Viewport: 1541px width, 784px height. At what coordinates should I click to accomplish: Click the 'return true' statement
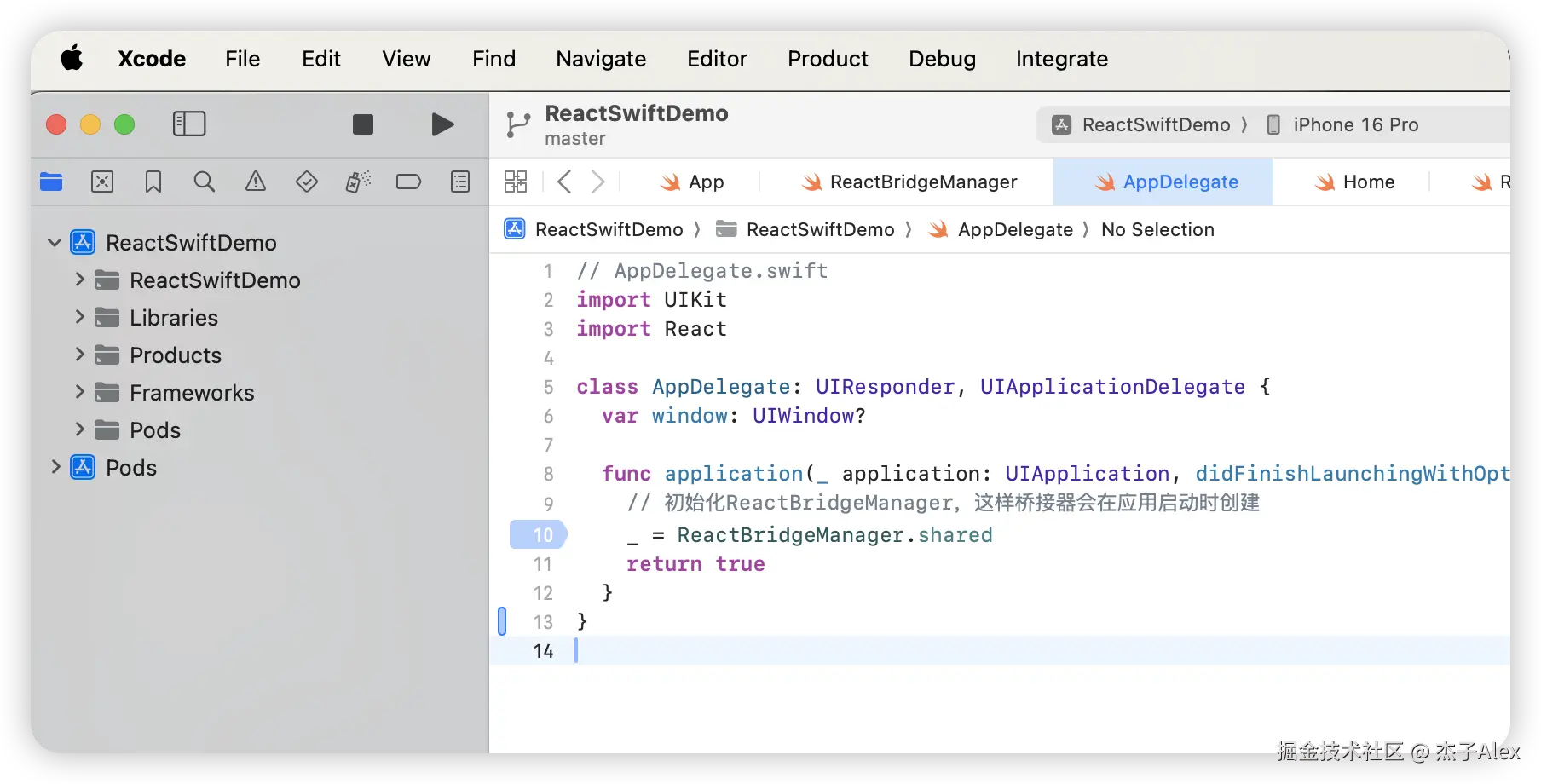(695, 564)
